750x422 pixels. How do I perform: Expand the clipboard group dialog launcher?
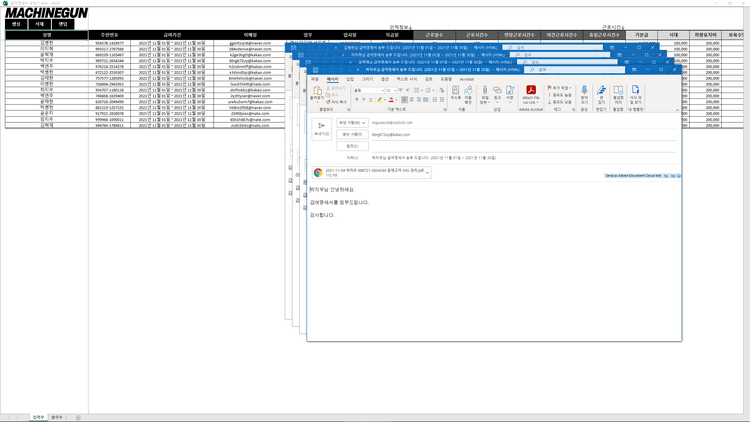[x=348, y=110]
